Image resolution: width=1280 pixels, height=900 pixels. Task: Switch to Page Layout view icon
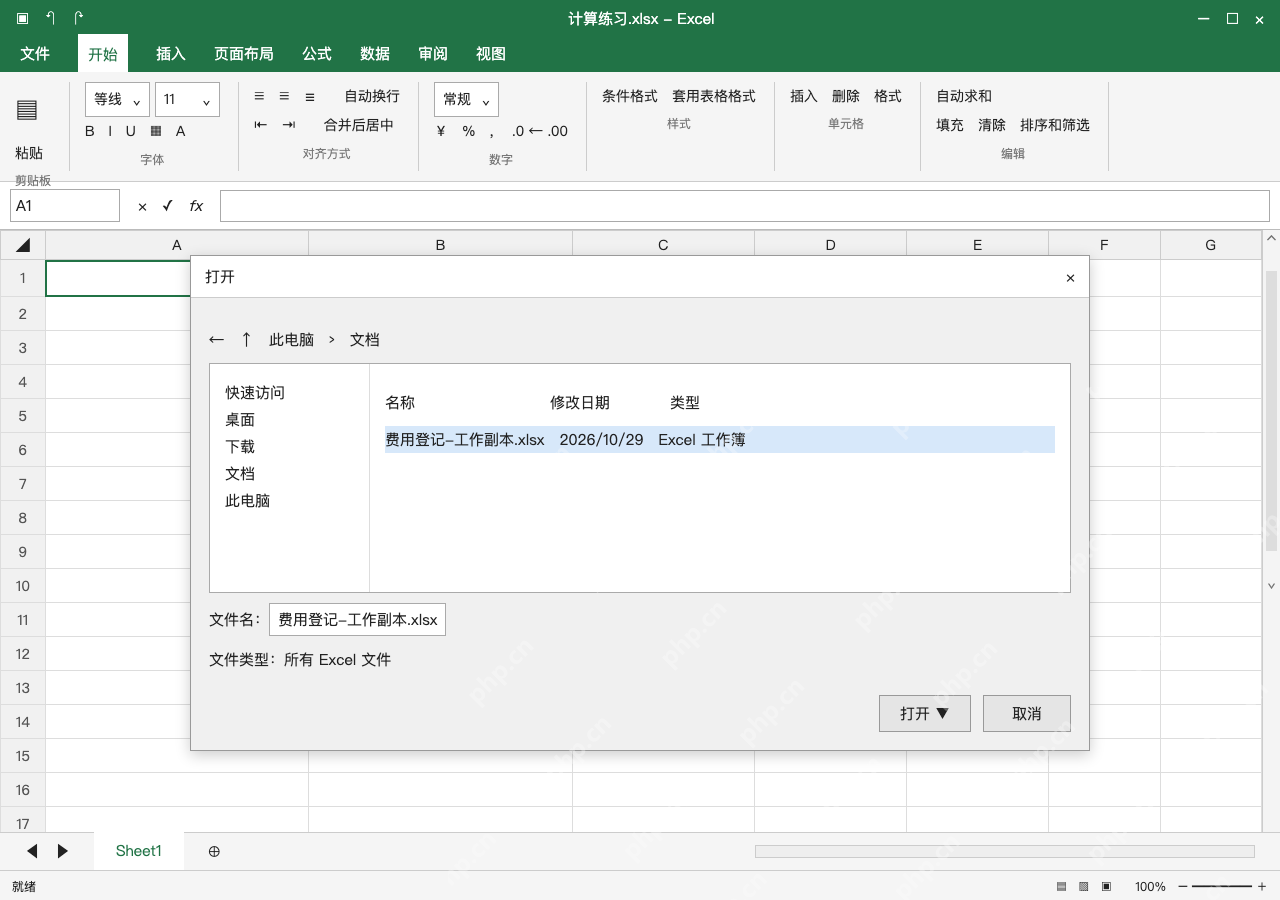(x=1084, y=887)
